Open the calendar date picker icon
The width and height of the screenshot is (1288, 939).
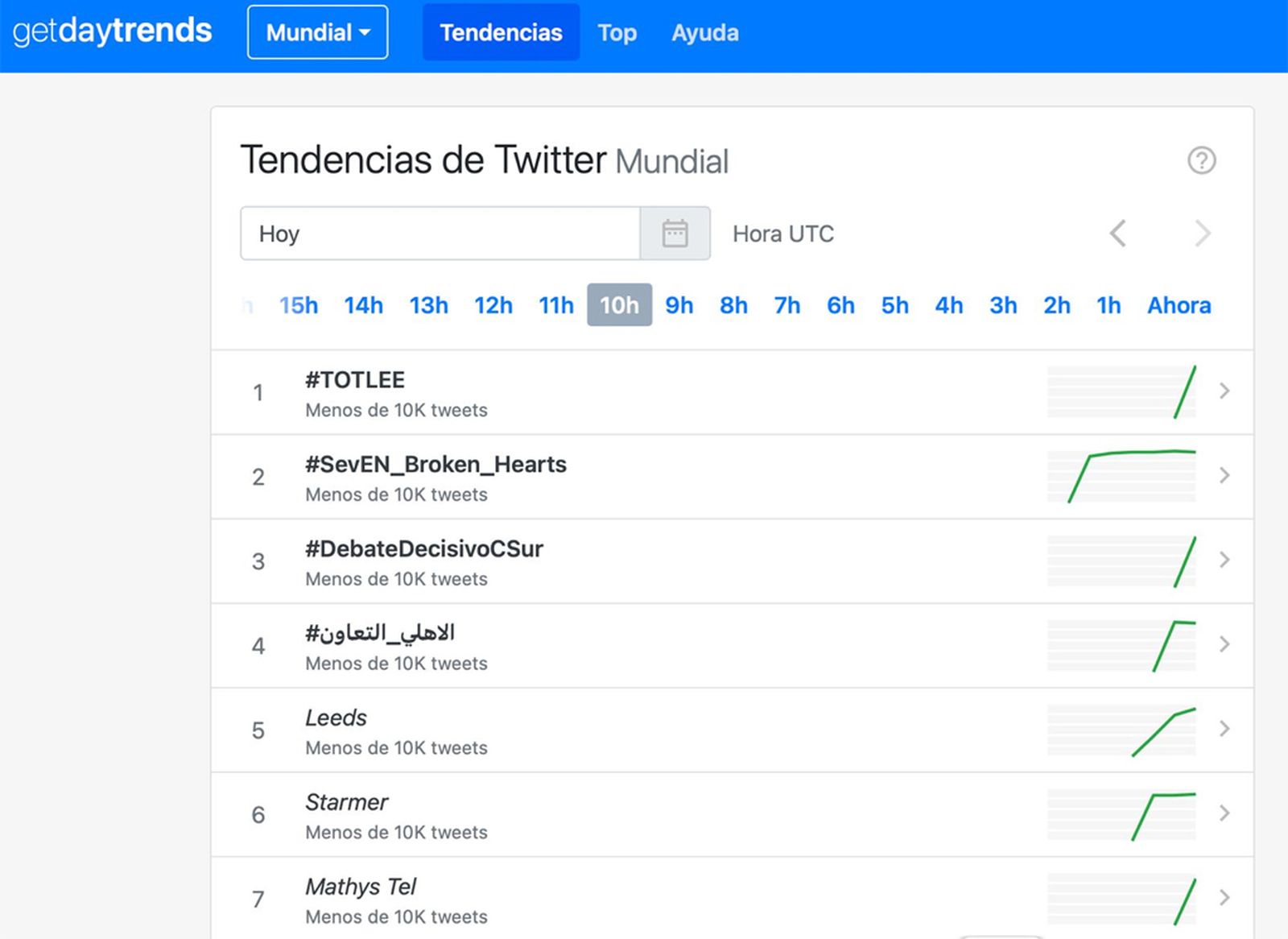(675, 234)
